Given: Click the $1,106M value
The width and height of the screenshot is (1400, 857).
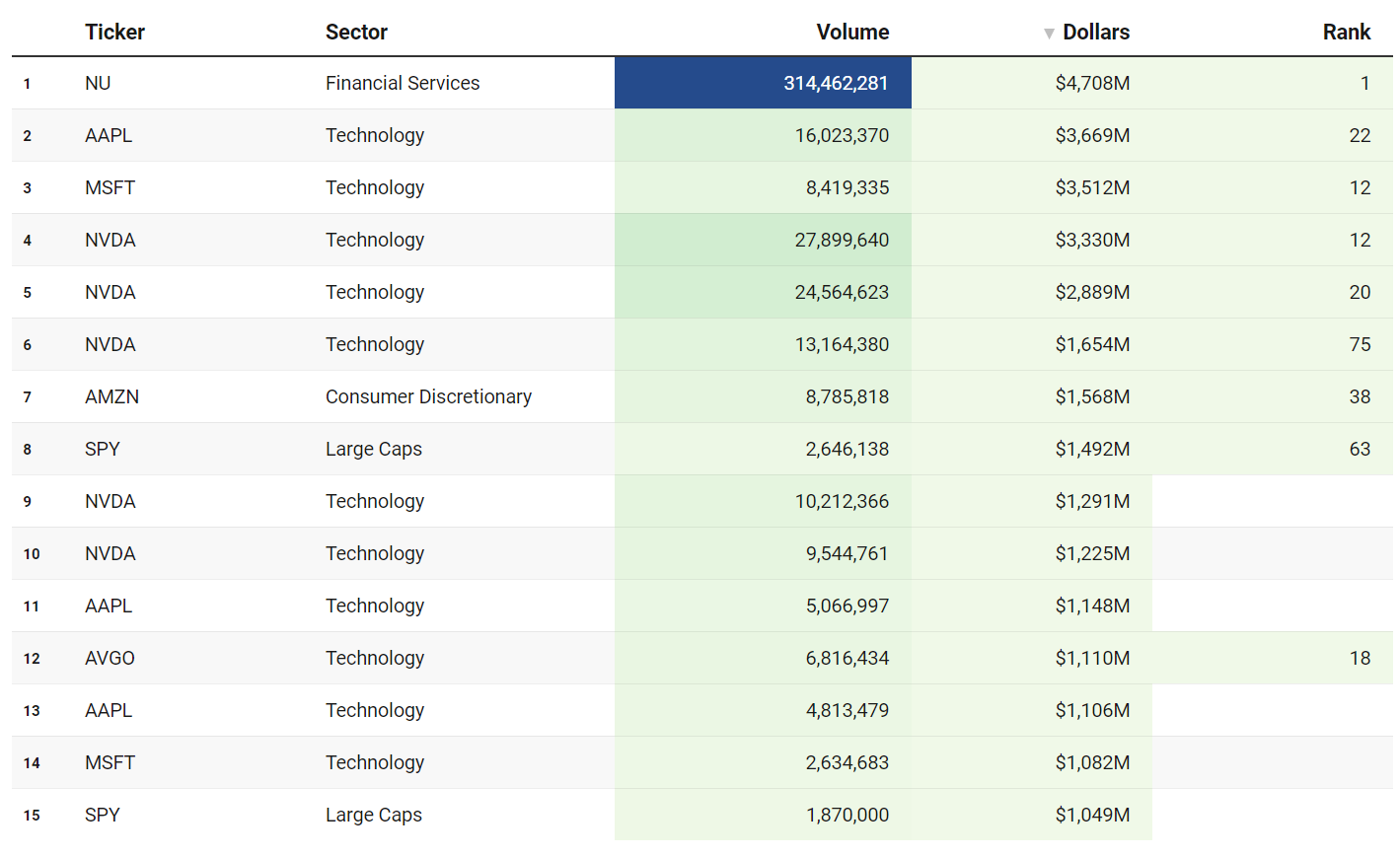Looking at the screenshot, I should click(x=1092, y=711).
